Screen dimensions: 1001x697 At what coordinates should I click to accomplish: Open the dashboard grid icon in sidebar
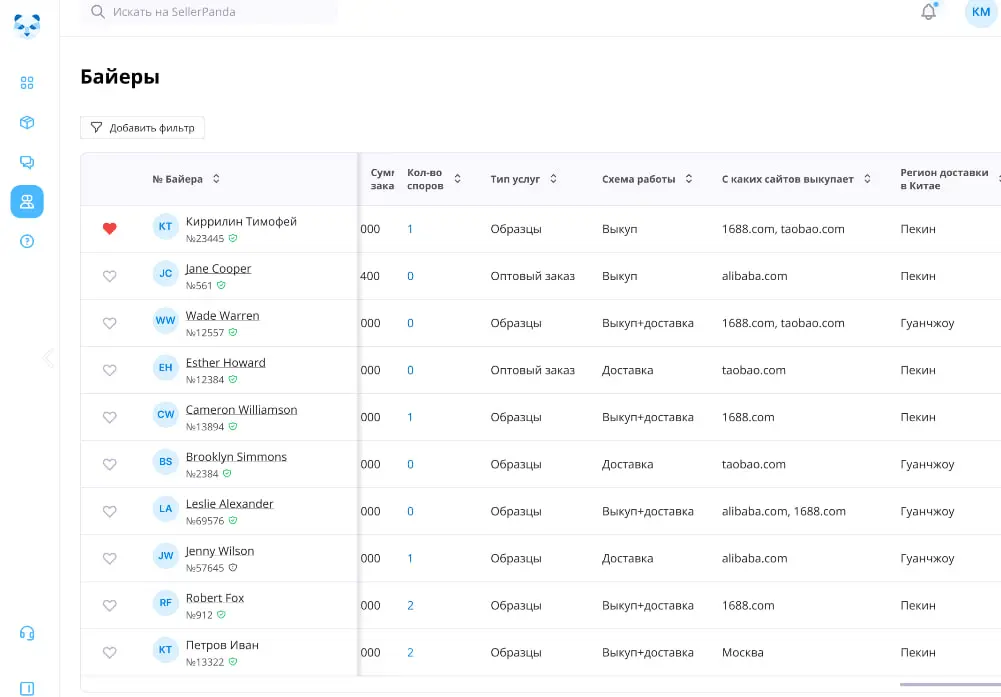[x=27, y=83]
